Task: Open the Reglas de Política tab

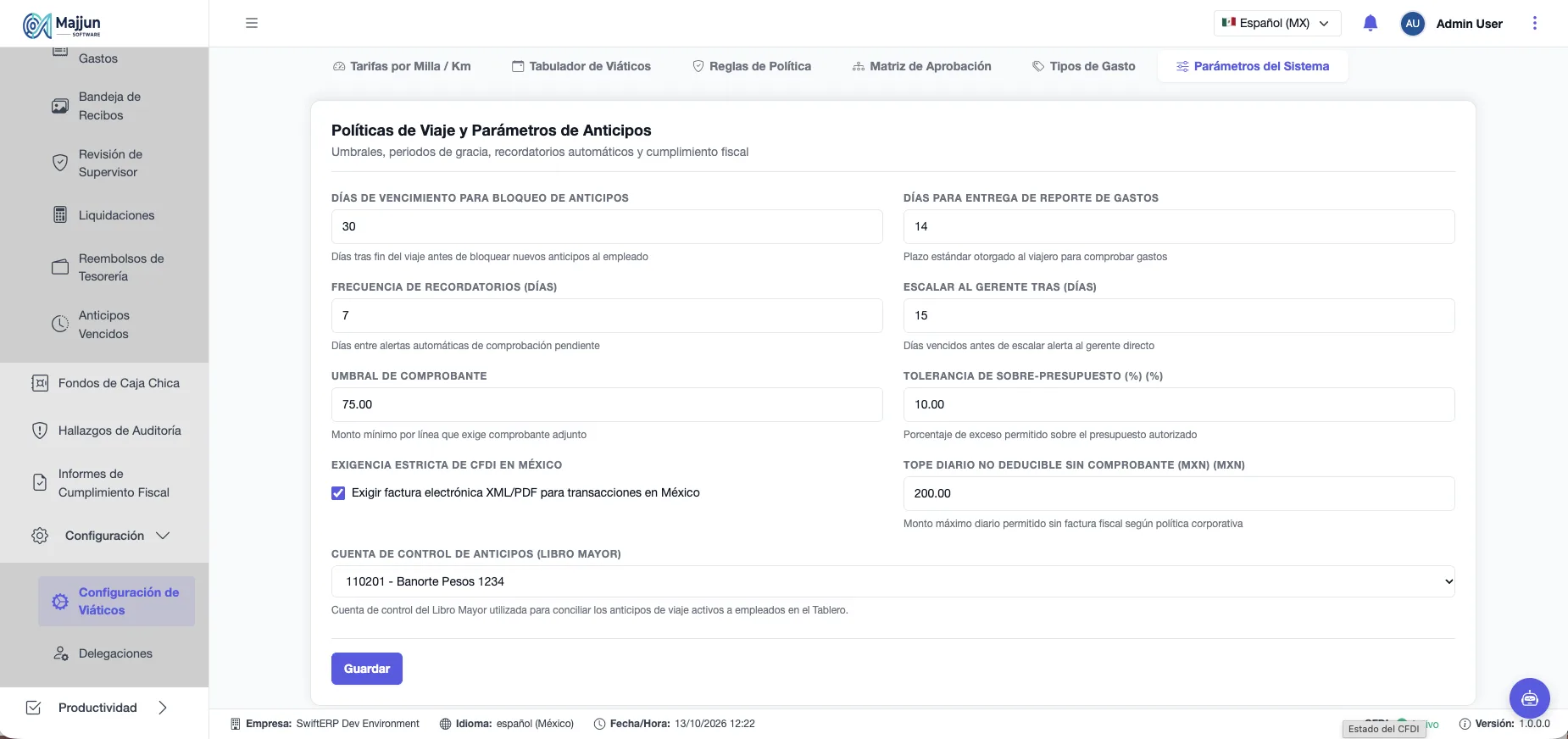Action: tap(752, 66)
